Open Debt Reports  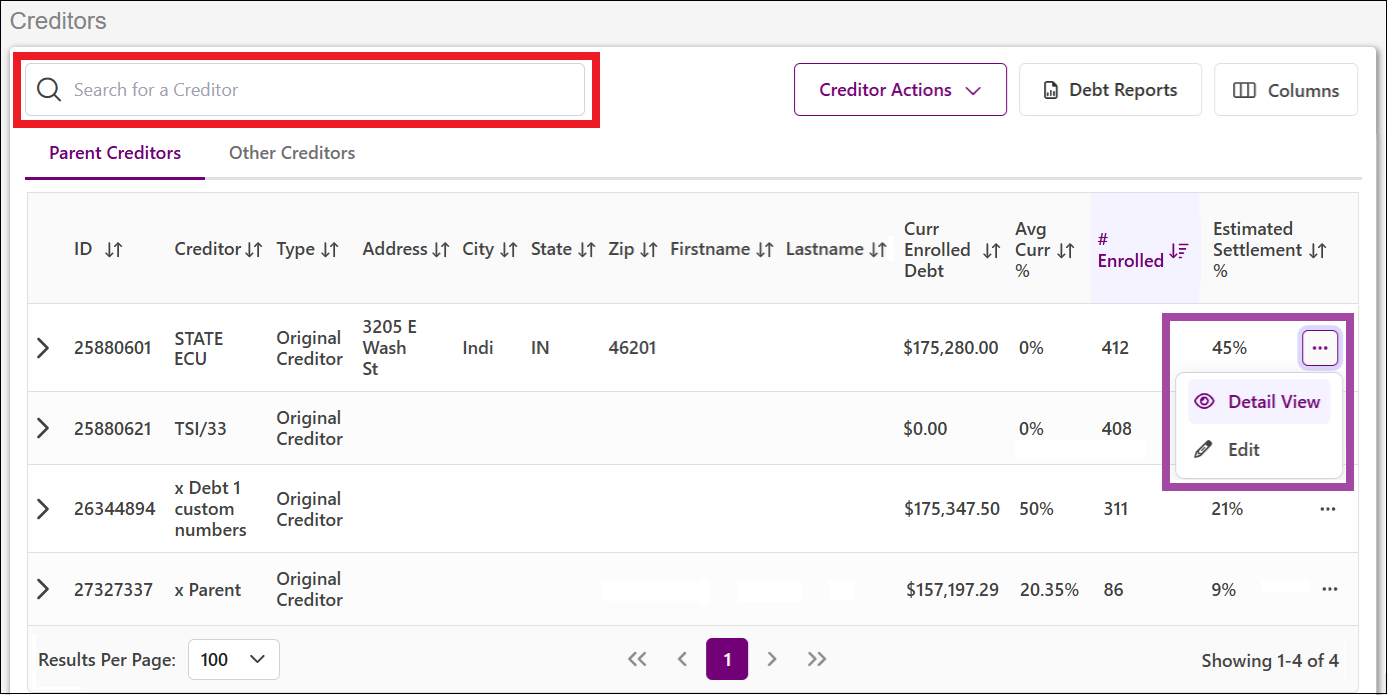(1110, 90)
